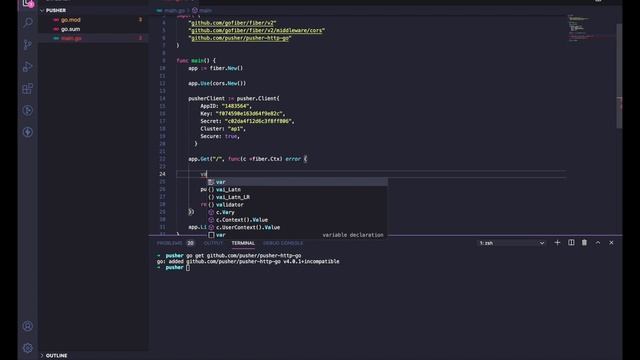Click the main function breadcrumb
This screenshot has height=360, width=640.
(202, 10)
